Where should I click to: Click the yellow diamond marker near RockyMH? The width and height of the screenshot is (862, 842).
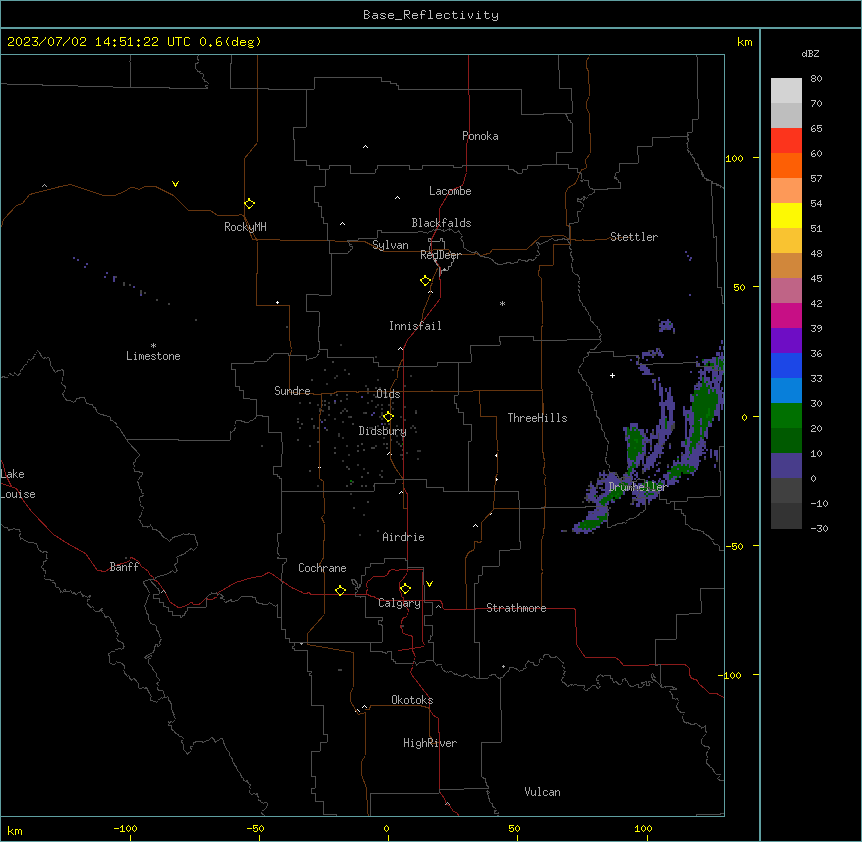(x=250, y=204)
